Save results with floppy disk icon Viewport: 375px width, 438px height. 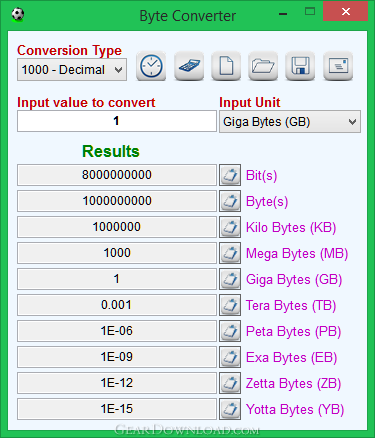[x=300, y=66]
